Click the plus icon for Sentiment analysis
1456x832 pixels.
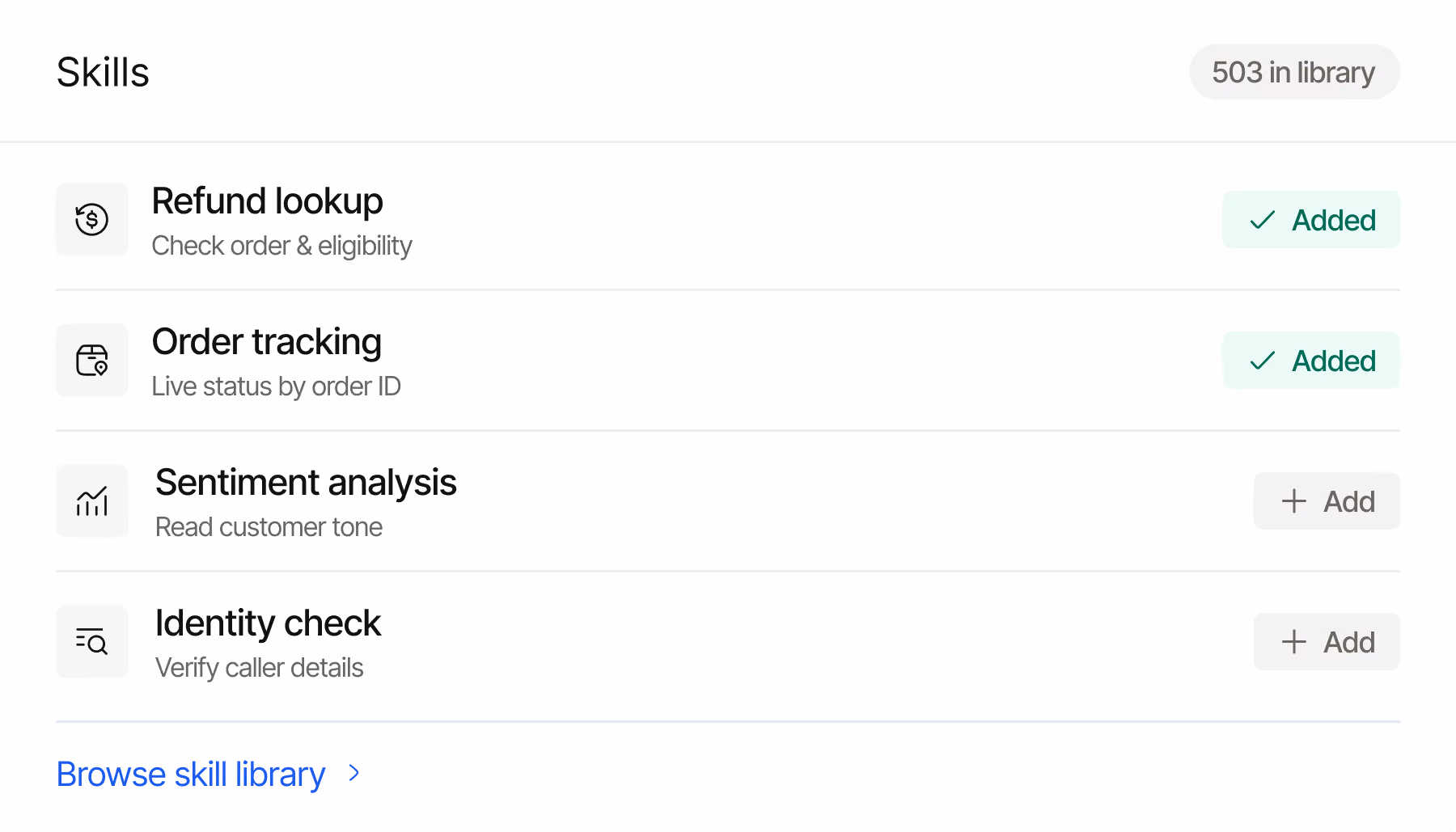click(1294, 501)
